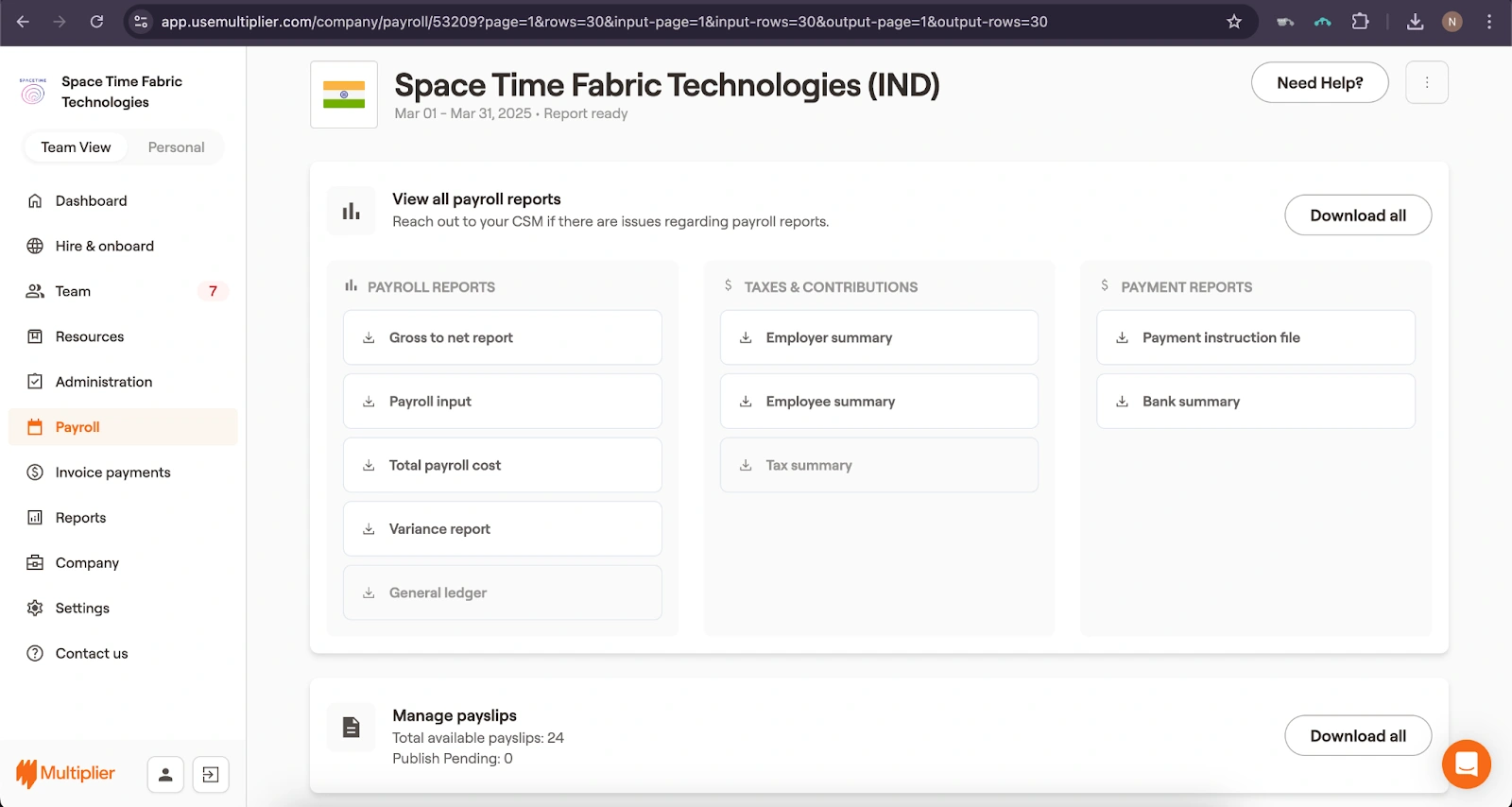Click the logout exit icon at sidebar bottom
The width and height of the screenshot is (1512, 807).
pyautogui.click(x=211, y=775)
